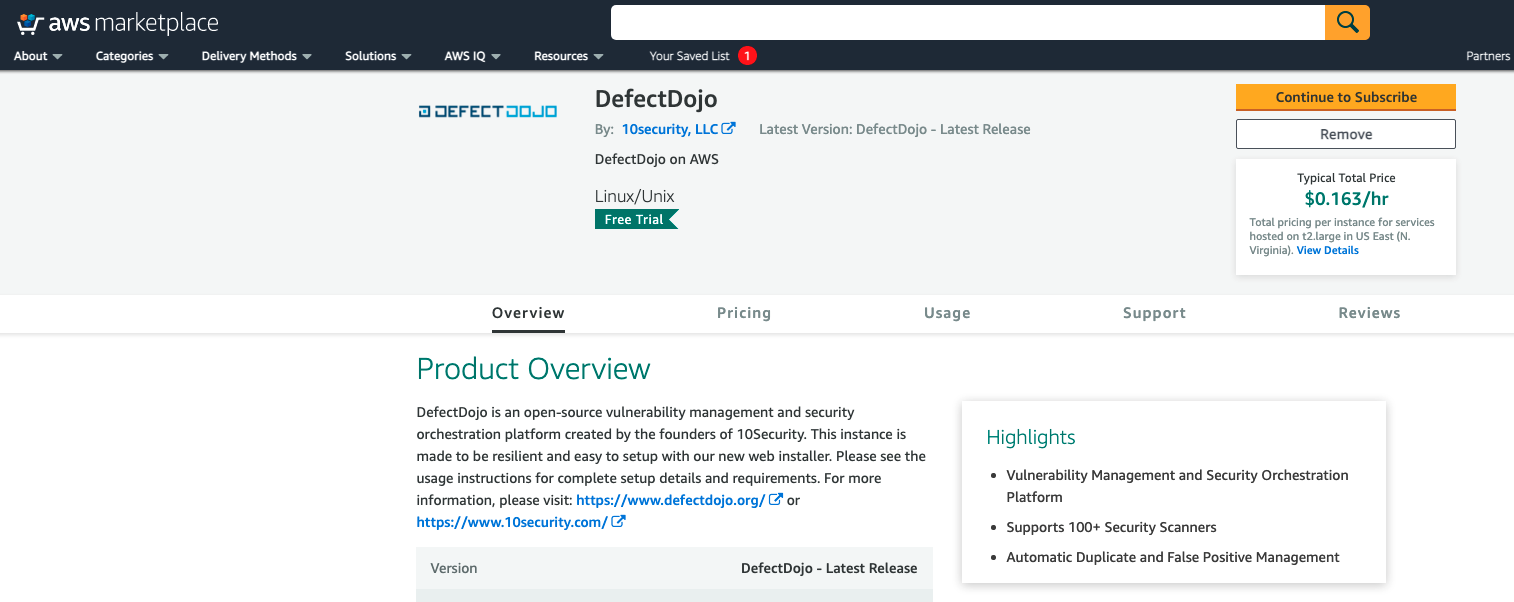
Task: Click the external link icon after 10security.com
Action: (621, 521)
